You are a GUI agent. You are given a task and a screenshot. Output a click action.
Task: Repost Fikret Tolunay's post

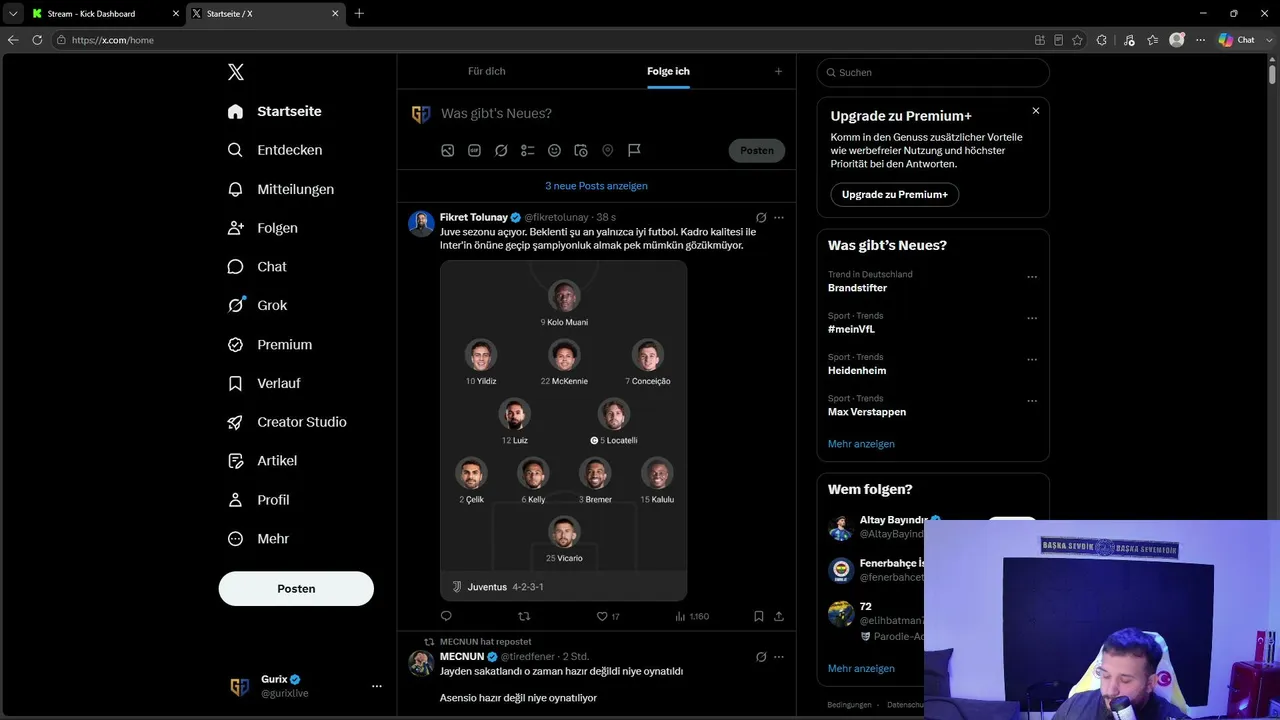[523, 616]
